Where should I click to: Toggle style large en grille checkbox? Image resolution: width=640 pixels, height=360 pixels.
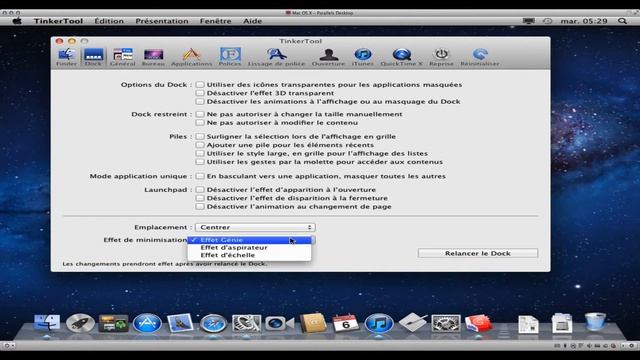[200, 153]
